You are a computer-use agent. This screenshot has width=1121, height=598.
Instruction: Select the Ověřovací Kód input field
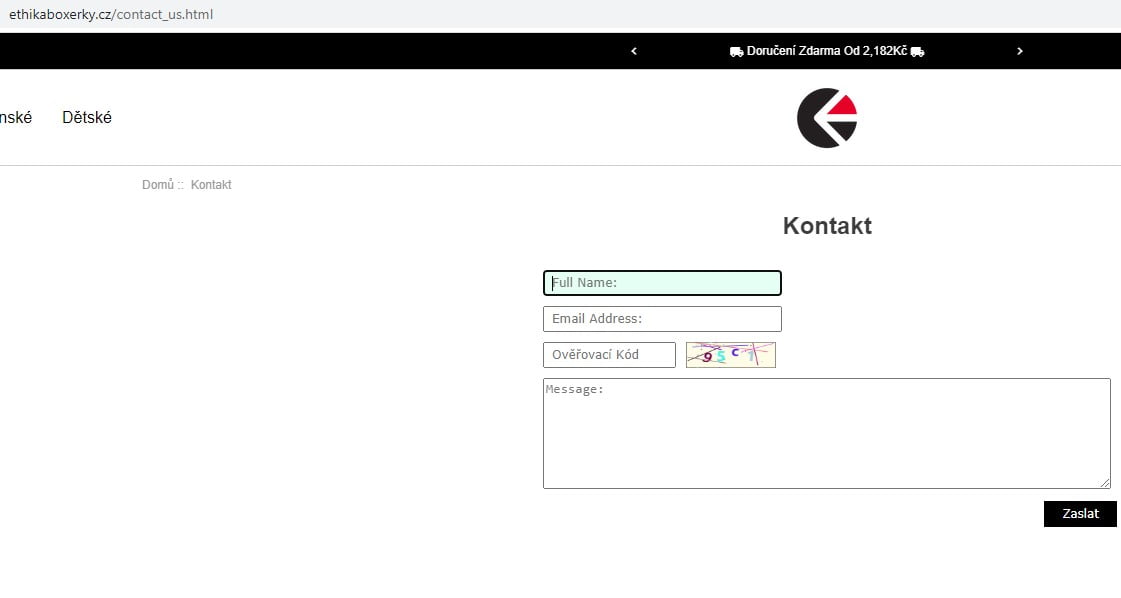(609, 355)
